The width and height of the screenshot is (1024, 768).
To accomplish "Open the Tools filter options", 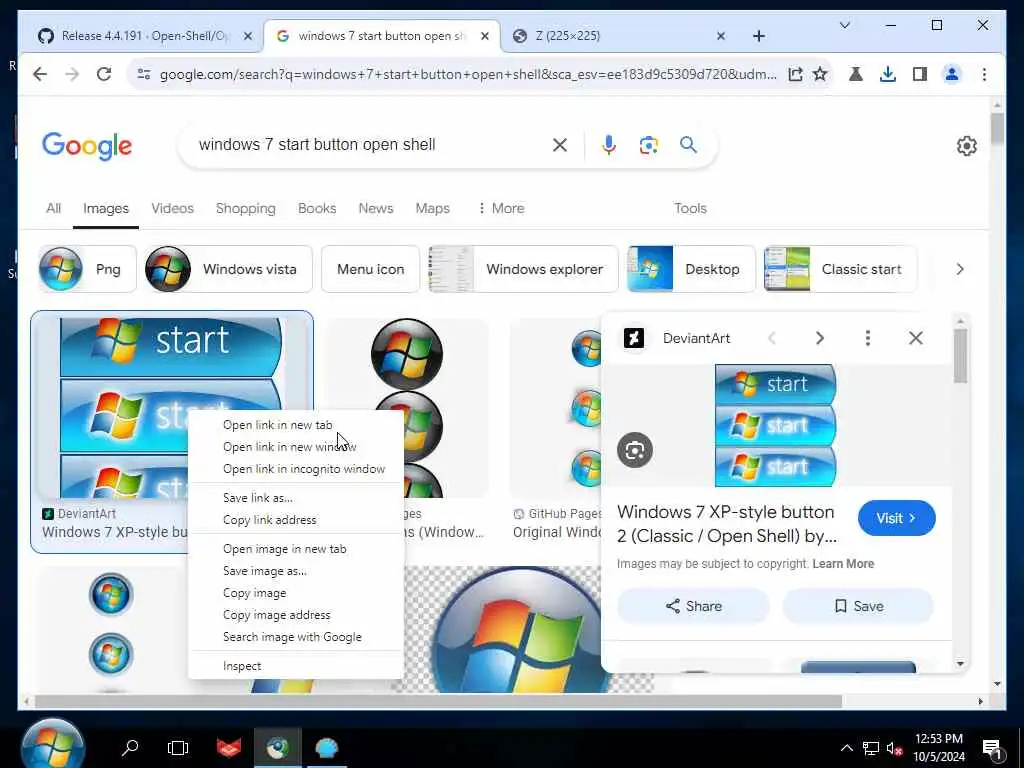I will pos(690,208).
